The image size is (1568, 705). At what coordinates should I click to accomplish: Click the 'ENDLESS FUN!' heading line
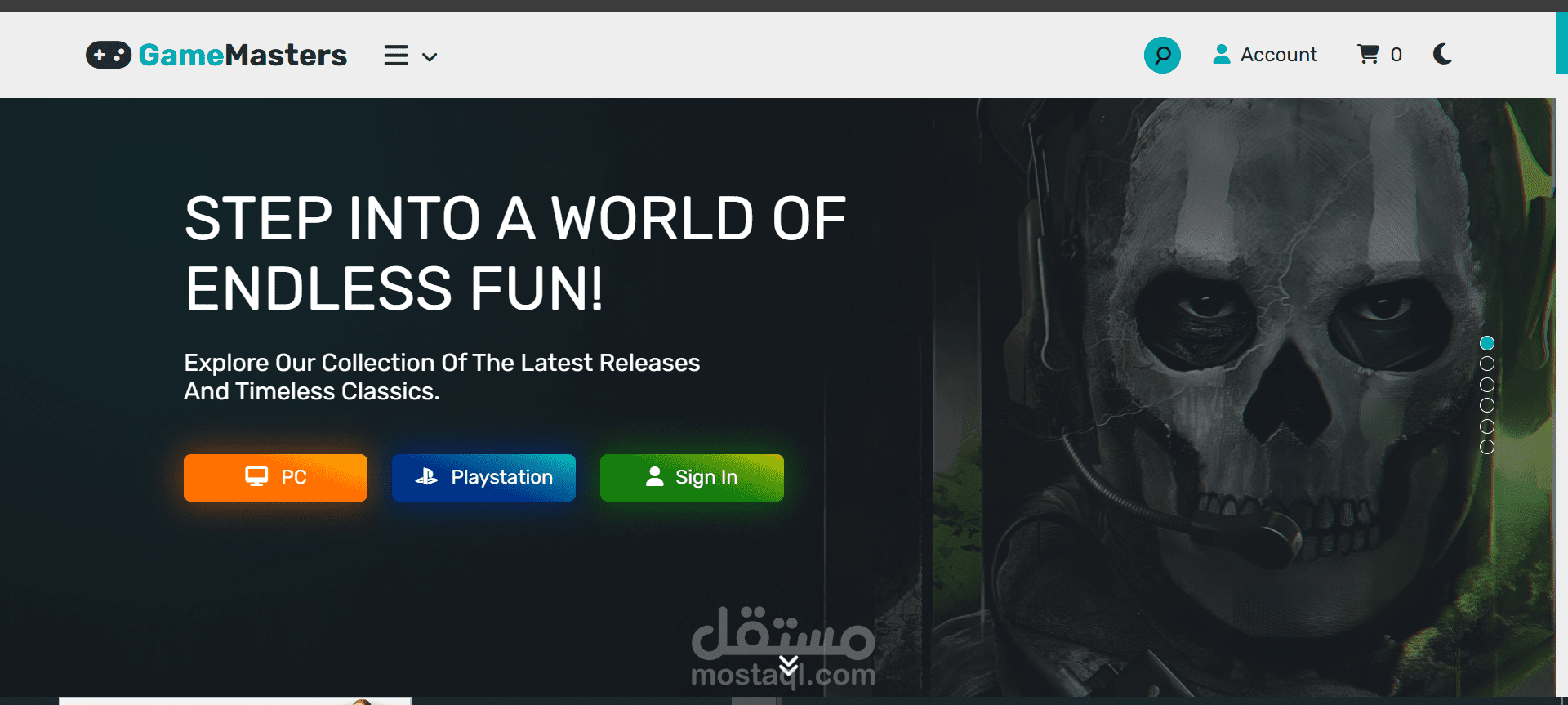[x=394, y=288]
